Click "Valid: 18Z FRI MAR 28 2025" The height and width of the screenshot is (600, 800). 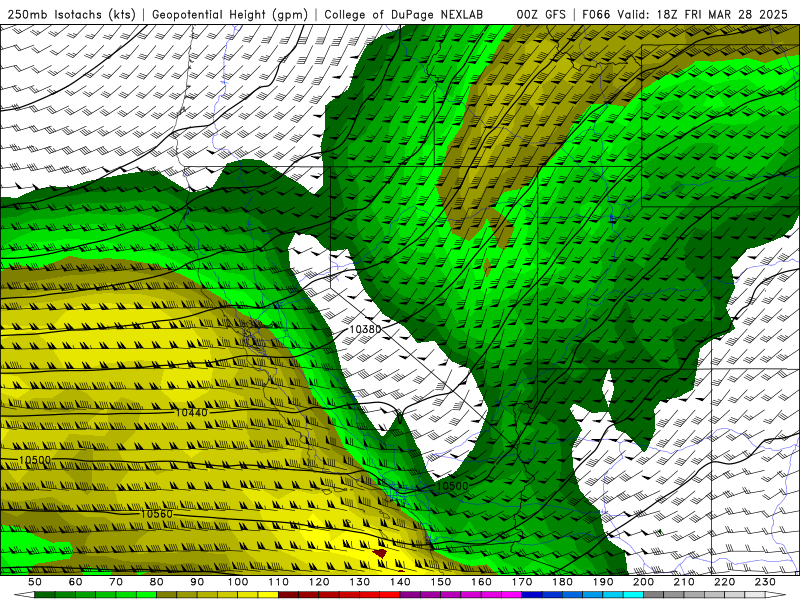tap(703, 15)
